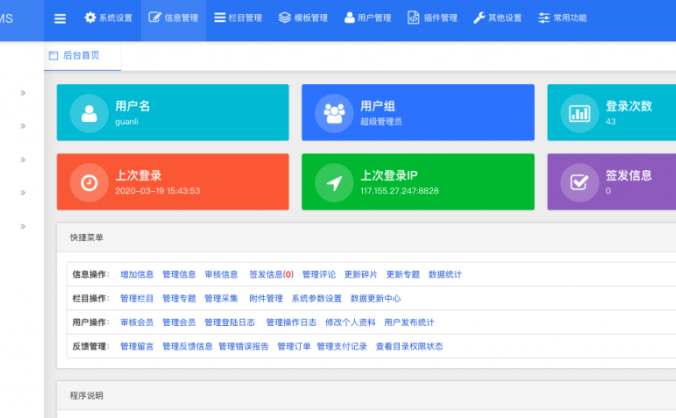Click the arrow icon in 上次登录IP card

pos(334,183)
